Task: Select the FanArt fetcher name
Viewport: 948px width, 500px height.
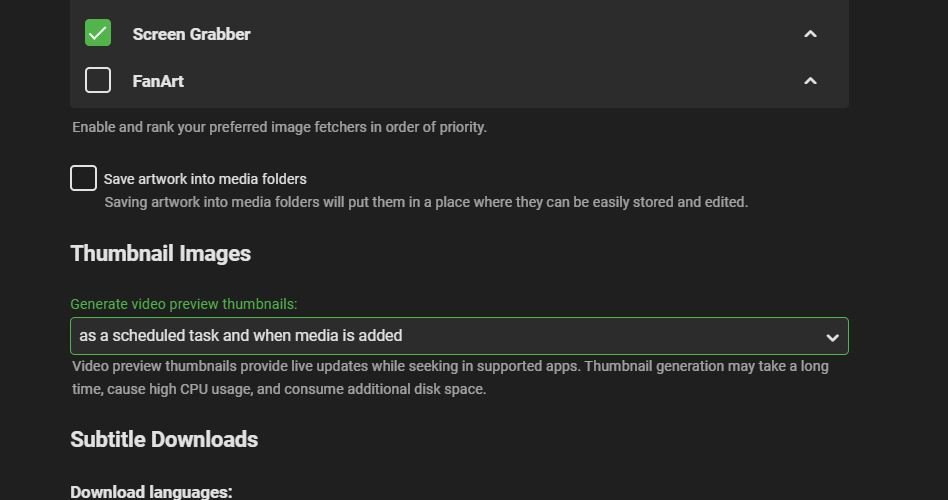Action: (x=158, y=81)
